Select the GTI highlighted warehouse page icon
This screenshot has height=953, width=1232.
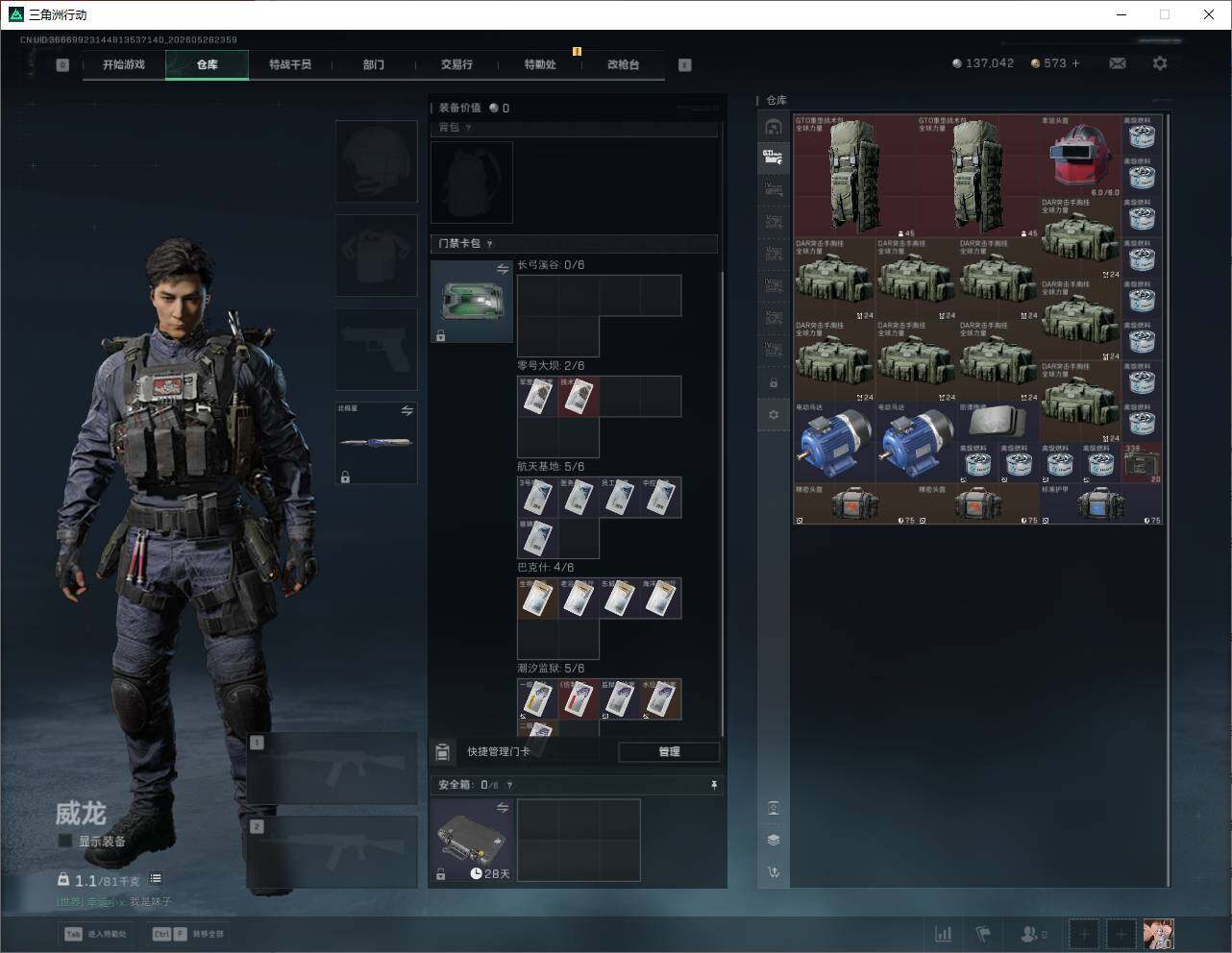pyautogui.click(x=774, y=158)
